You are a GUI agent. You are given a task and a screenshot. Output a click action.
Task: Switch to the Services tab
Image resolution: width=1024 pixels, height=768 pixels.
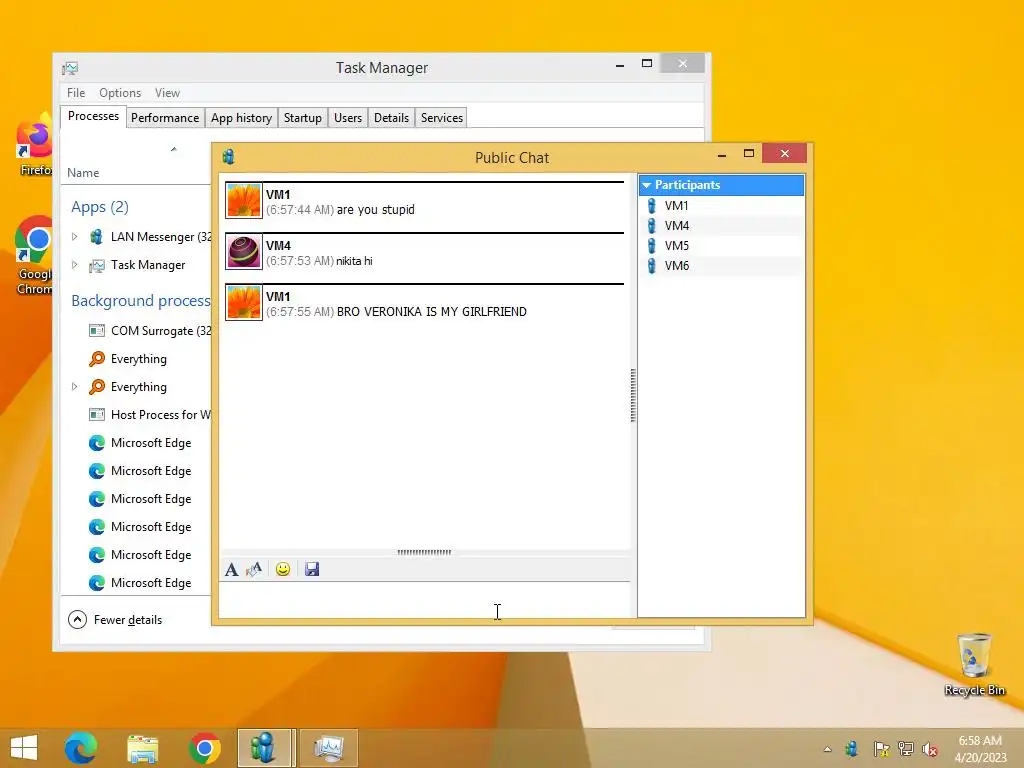click(441, 118)
